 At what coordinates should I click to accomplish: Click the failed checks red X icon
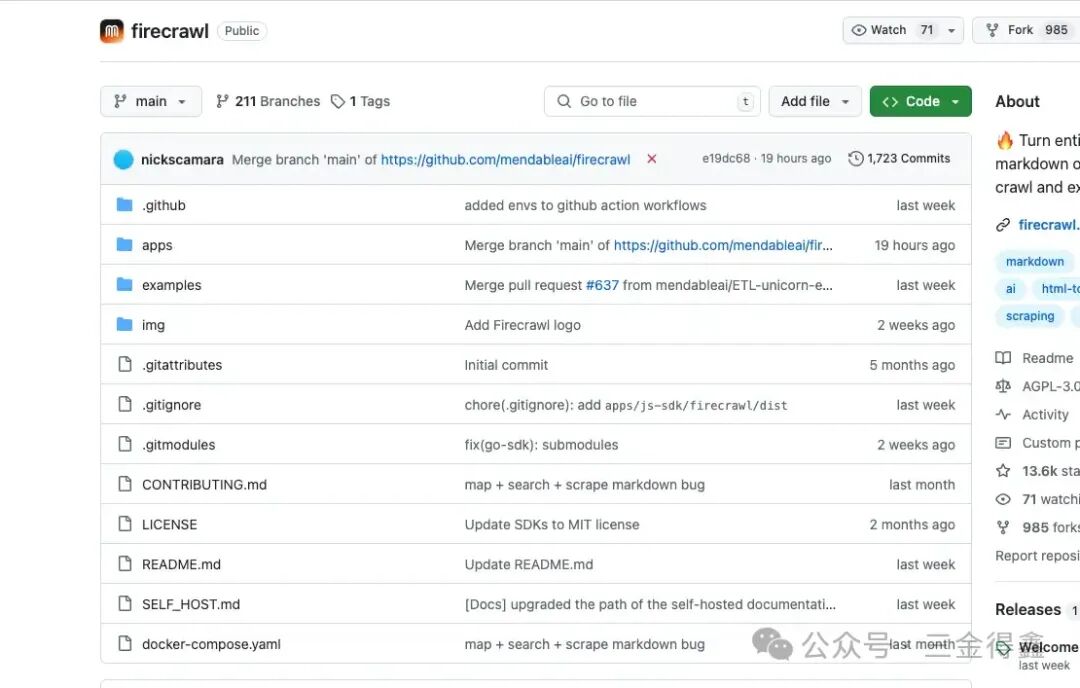point(652,159)
